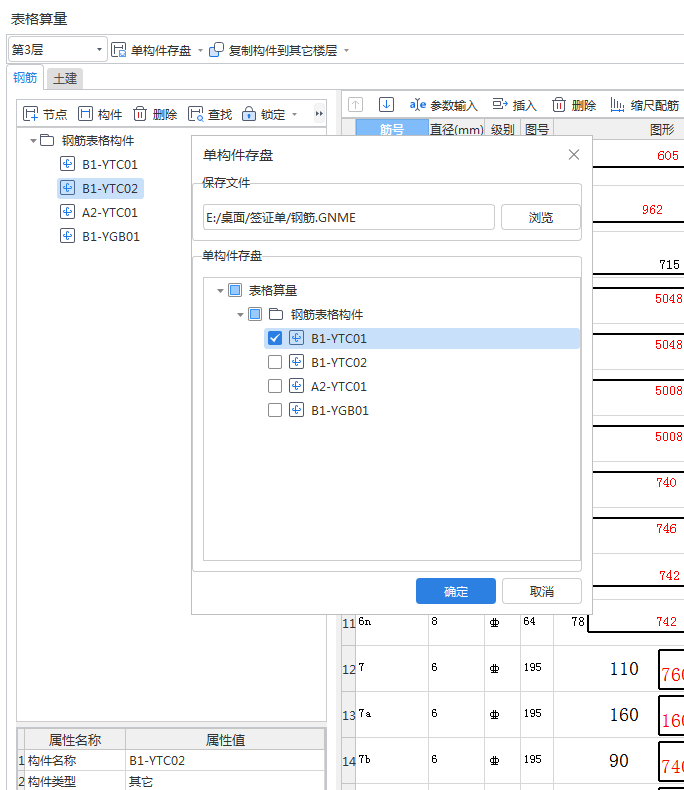This screenshot has width=684, height=790.
Task: Open the 复制构件到其它楼层 dropdown arrow
Action: tap(347, 50)
